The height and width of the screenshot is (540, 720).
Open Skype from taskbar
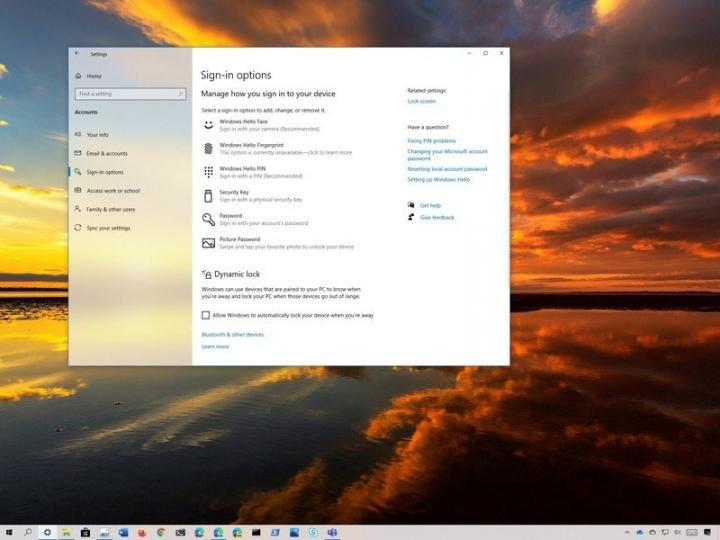coord(313,533)
